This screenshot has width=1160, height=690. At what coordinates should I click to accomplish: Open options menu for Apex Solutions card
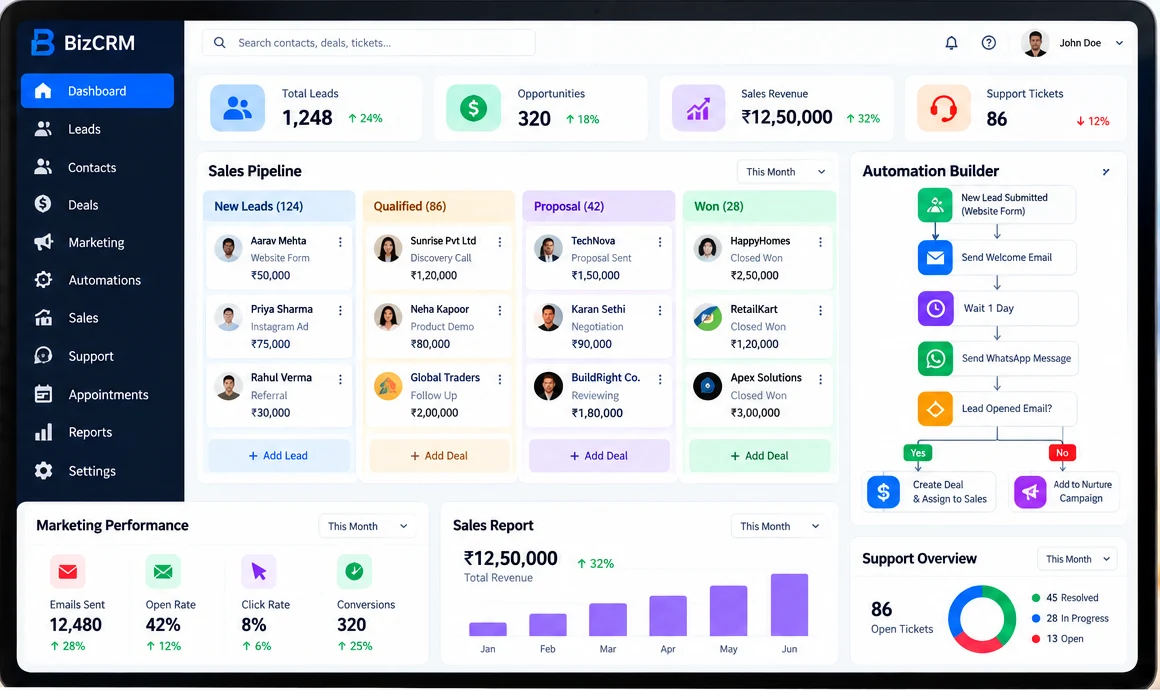[820, 379]
